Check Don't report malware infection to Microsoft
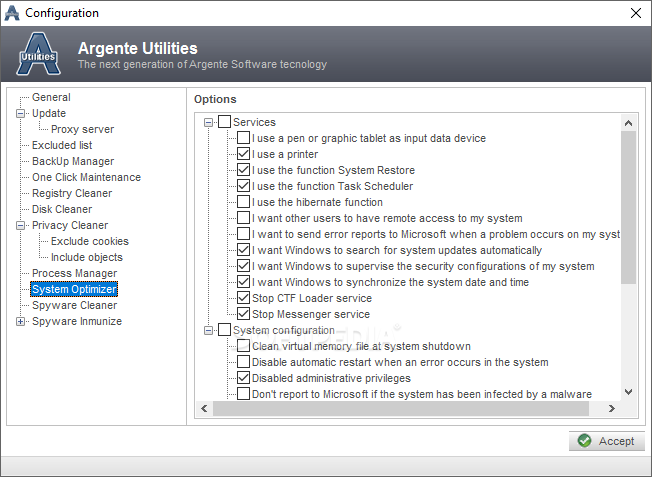This screenshot has width=652, height=477. 244,394
